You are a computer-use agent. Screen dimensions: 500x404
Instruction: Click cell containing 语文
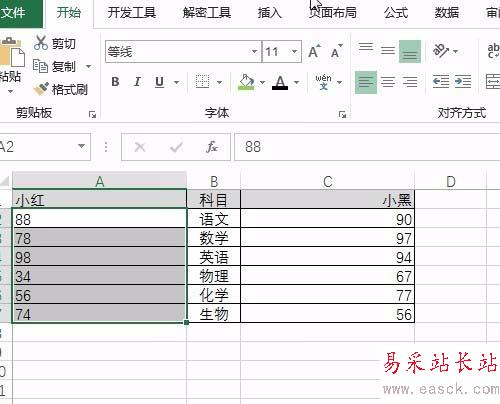click(214, 219)
